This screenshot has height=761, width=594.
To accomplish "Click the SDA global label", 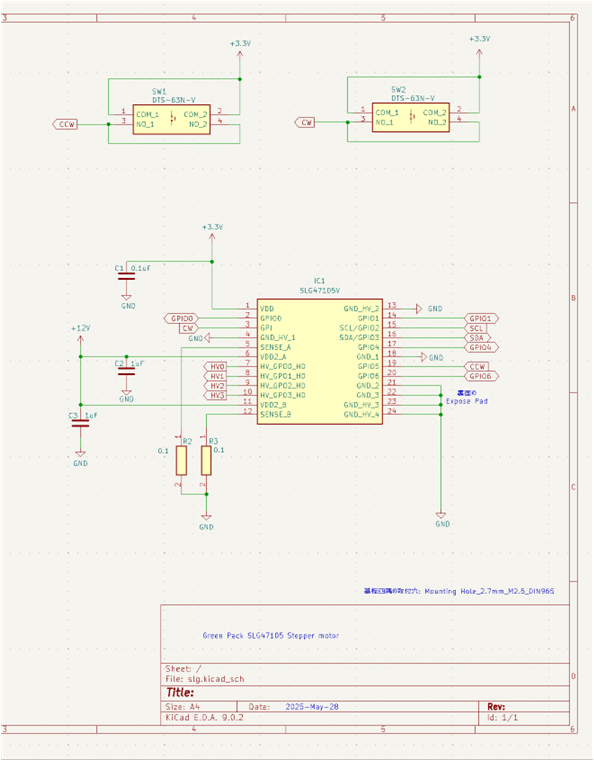I will point(478,338).
